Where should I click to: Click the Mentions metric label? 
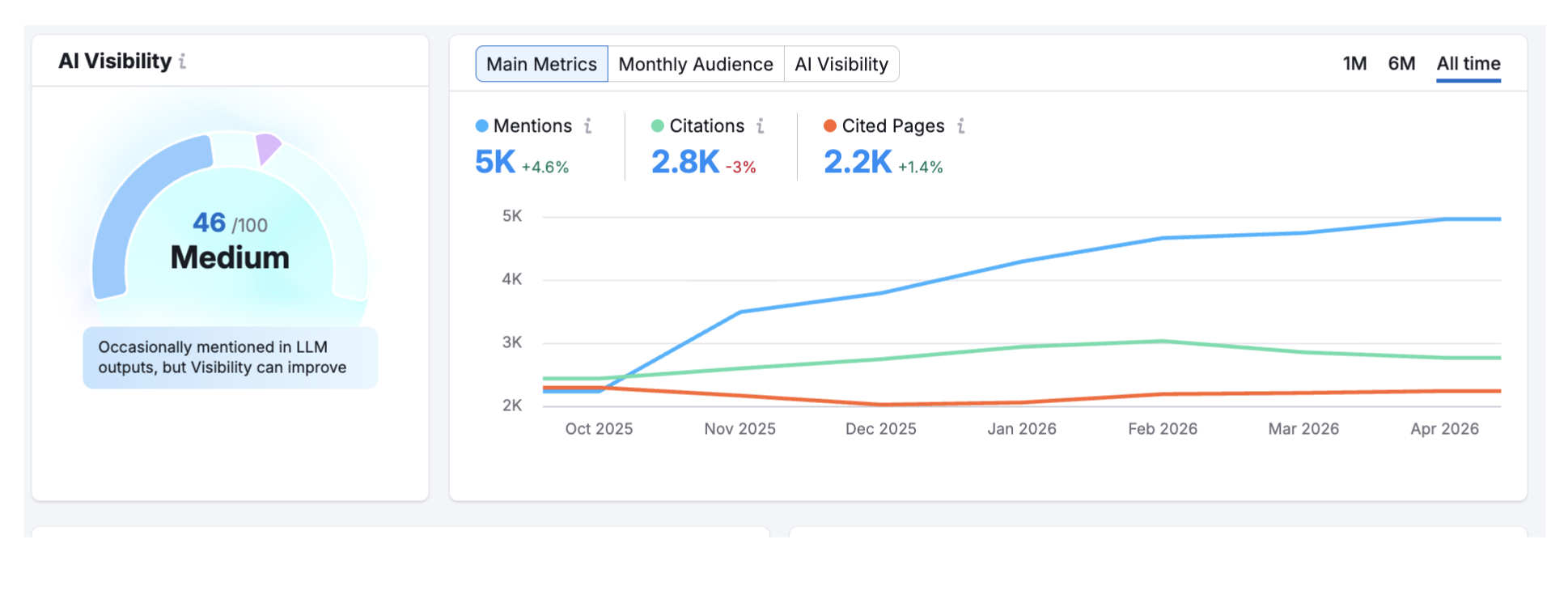click(x=532, y=126)
